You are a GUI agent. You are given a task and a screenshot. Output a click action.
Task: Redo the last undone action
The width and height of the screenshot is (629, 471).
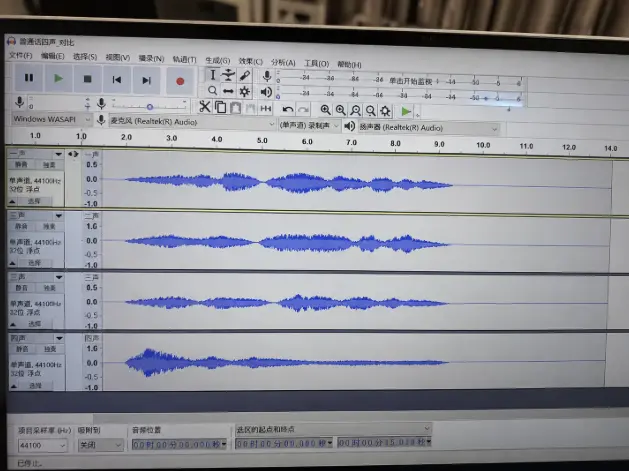point(303,110)
